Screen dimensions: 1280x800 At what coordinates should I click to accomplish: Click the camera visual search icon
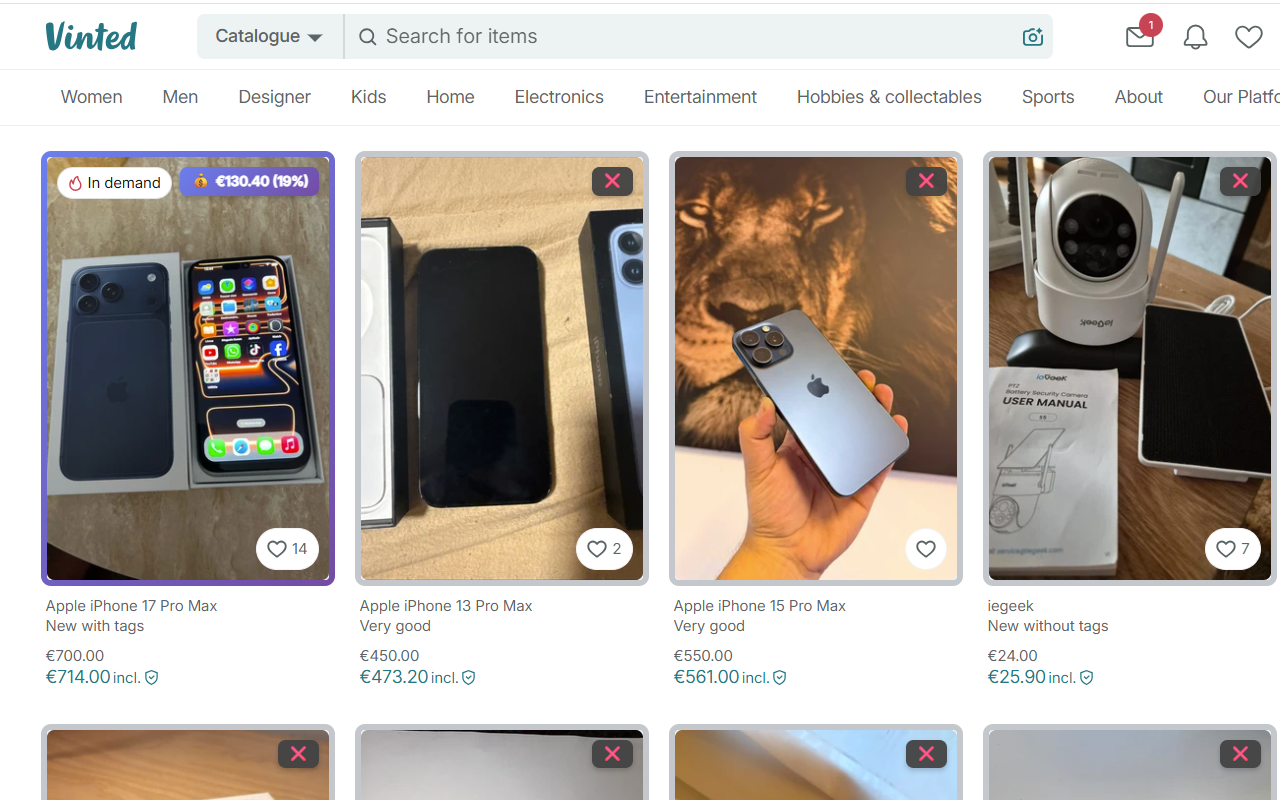pos(1033,37)
